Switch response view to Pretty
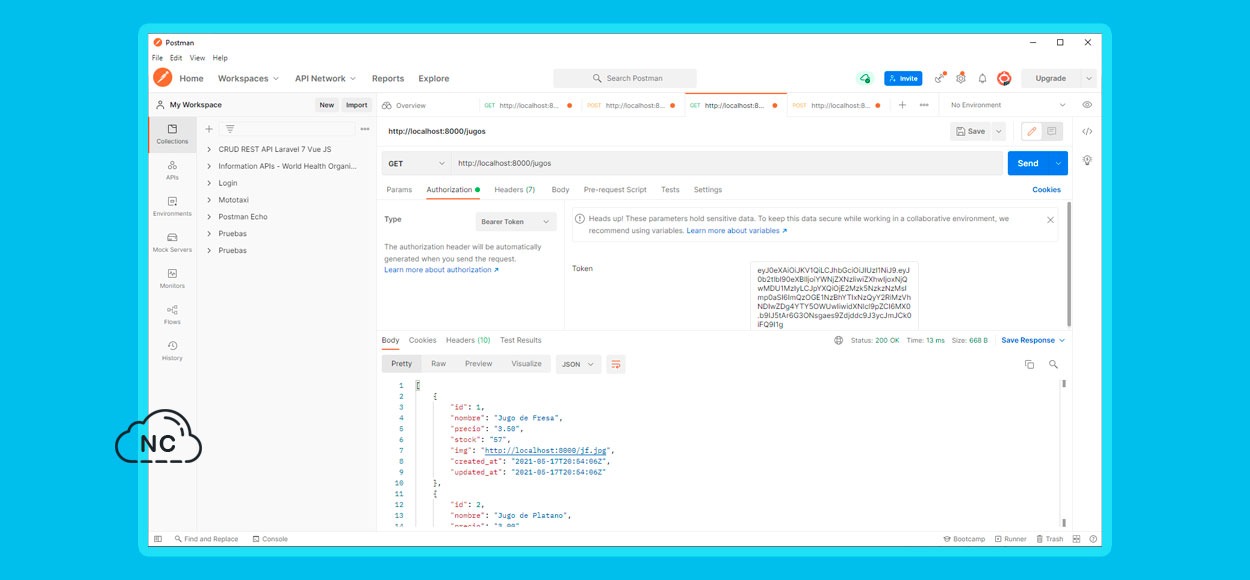Viewport: 1250px width, 580px height. [401, 364]
